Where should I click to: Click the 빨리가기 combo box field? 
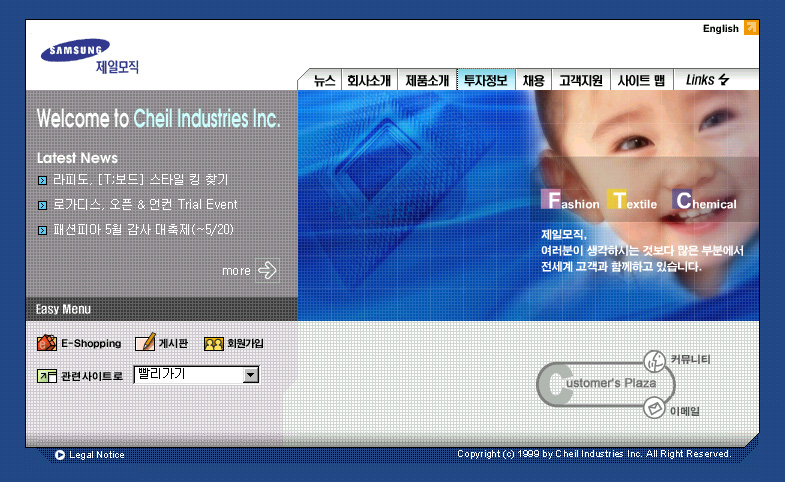tap(196, 375)
